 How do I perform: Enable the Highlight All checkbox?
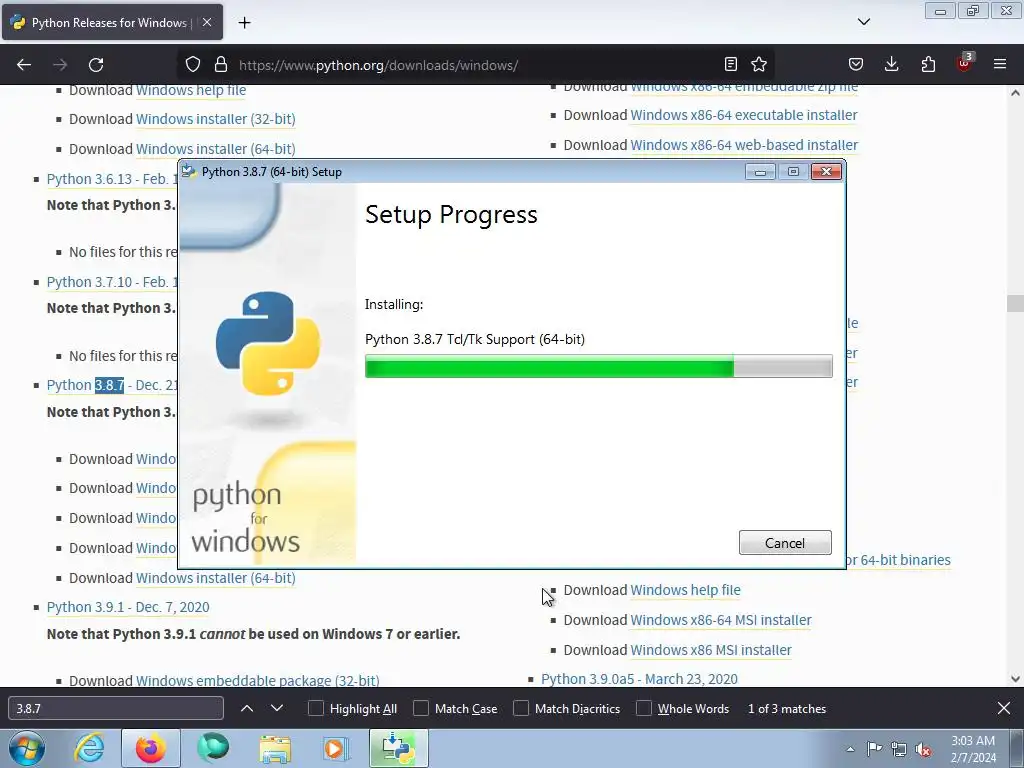click(x=315, y=709)
